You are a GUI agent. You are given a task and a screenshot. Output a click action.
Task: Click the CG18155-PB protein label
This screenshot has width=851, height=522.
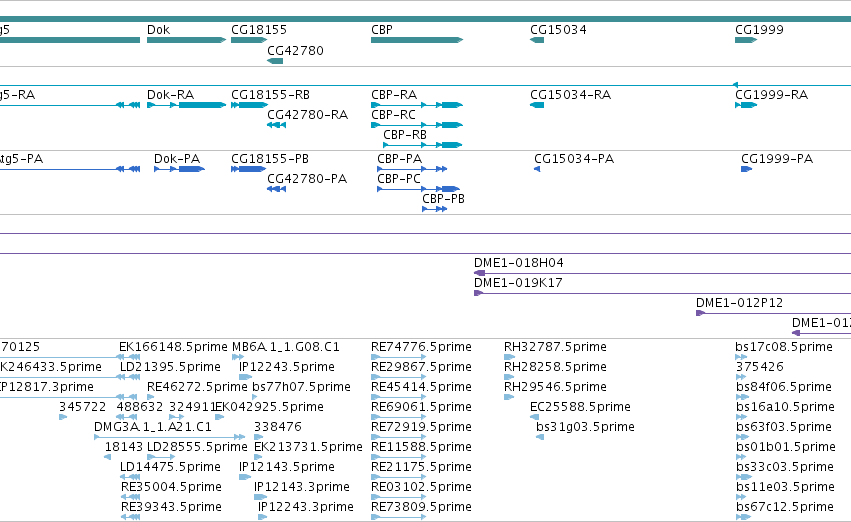(x=270, y=159)
